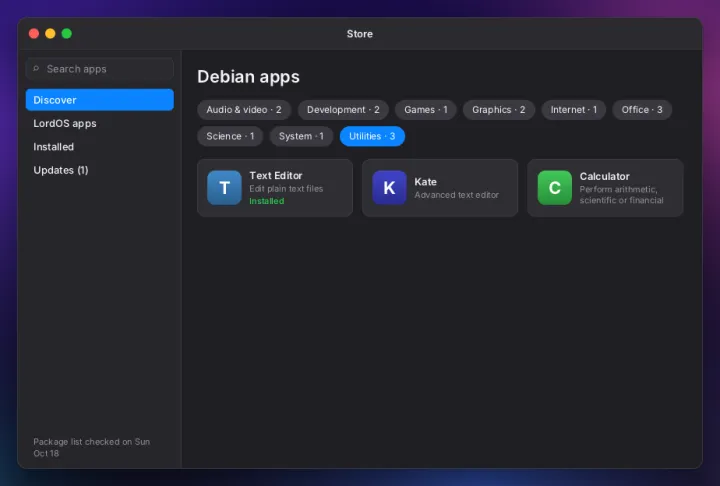This screenshot has height=486, width=720.
Task: Filter by Office category chip
Action: pyautogui.click(x=642, y=110)
